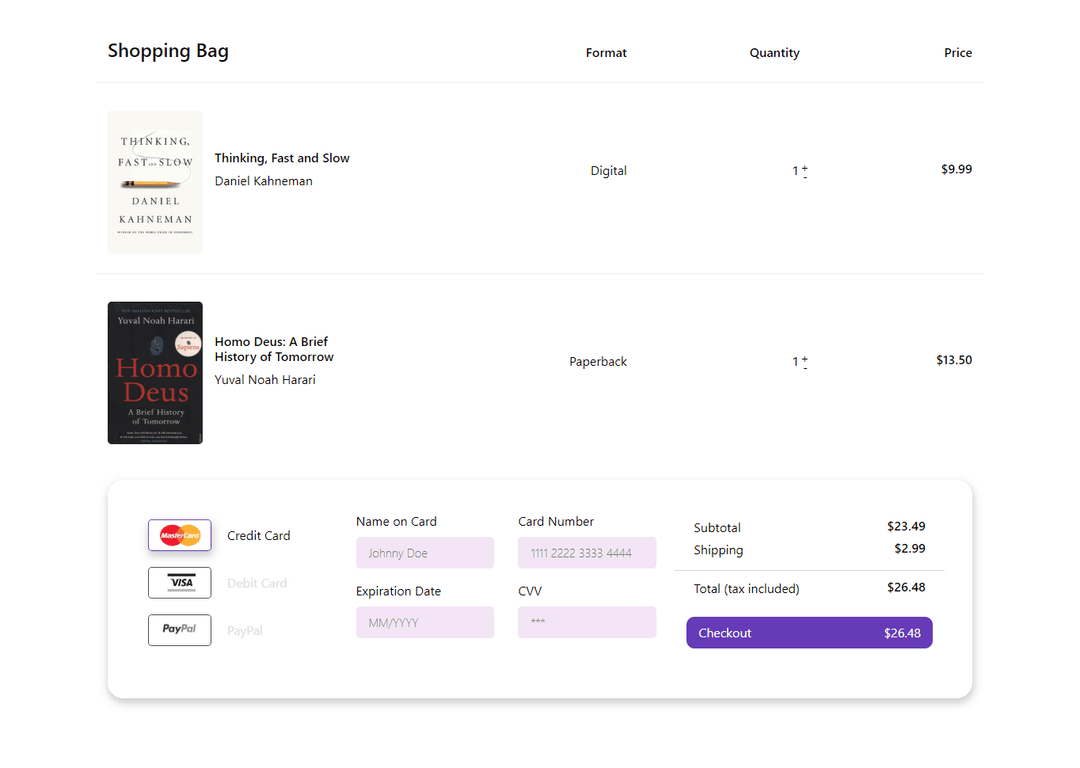Click the Quantity column header
The image size is (1080, 768).
774,53
